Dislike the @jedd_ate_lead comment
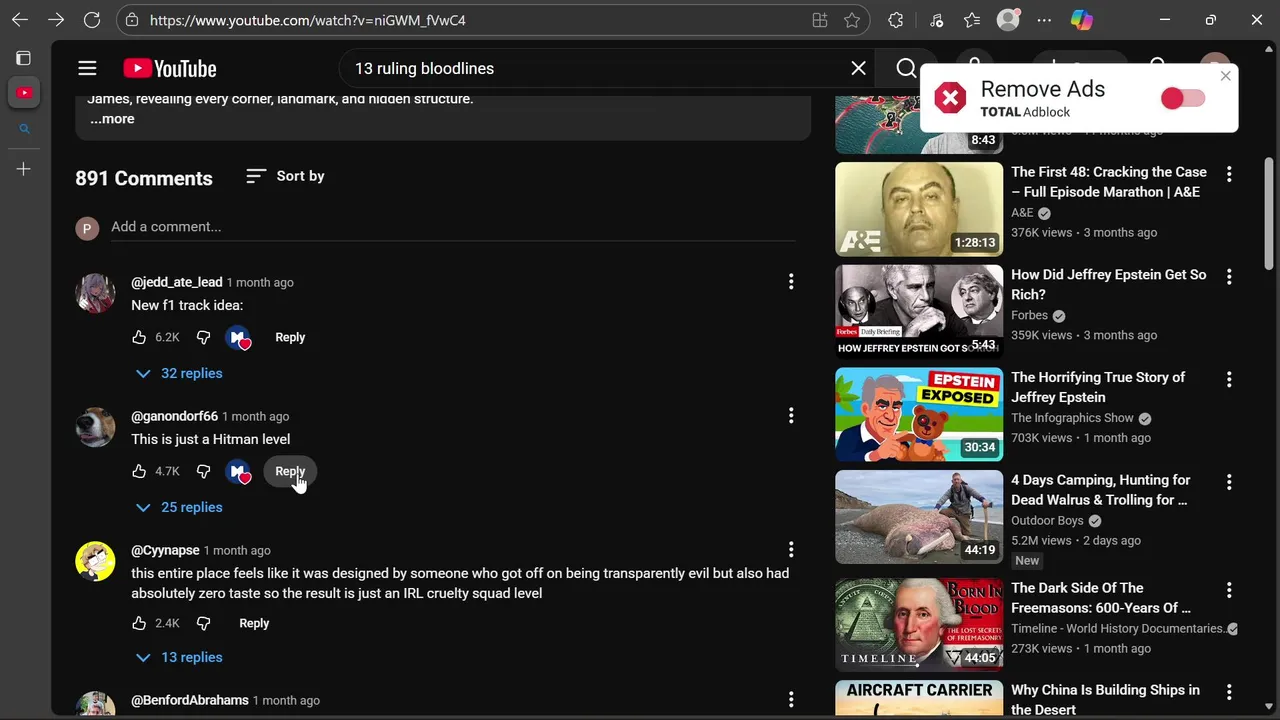The height and width of the screenshot is (720, 1280). point(203,337)
